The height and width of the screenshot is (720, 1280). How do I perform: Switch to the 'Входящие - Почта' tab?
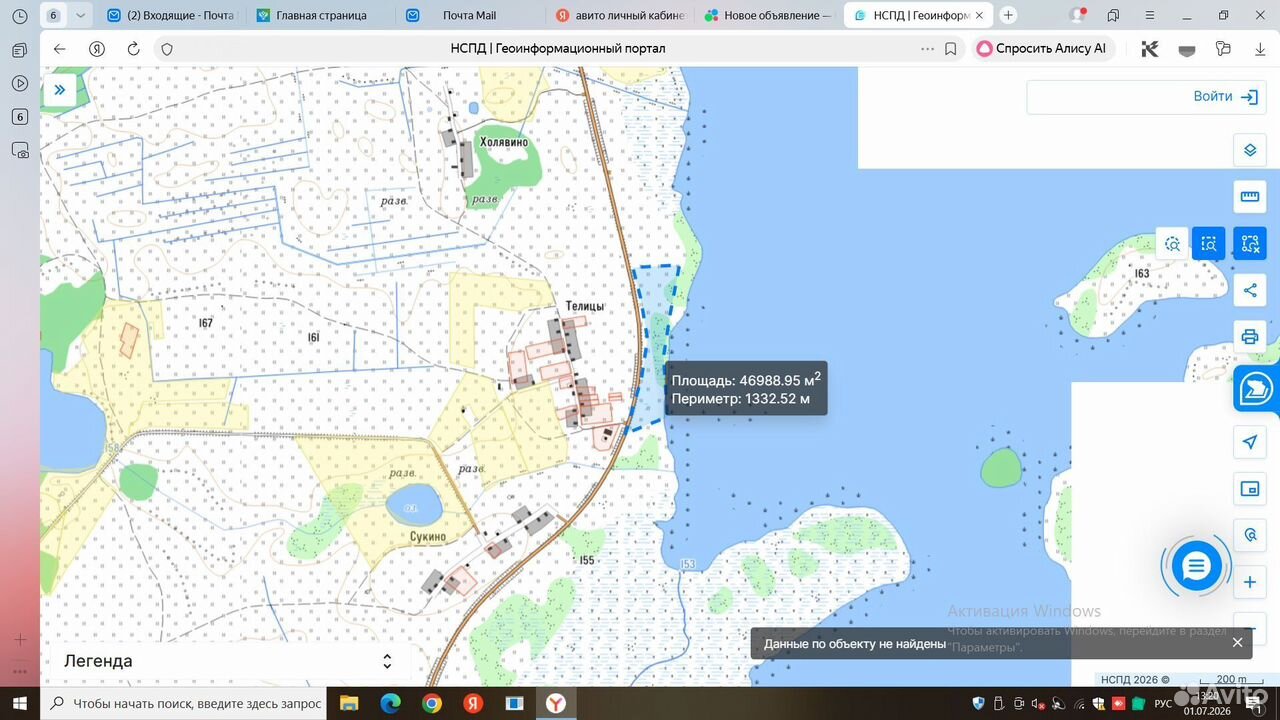pos(170,15)
